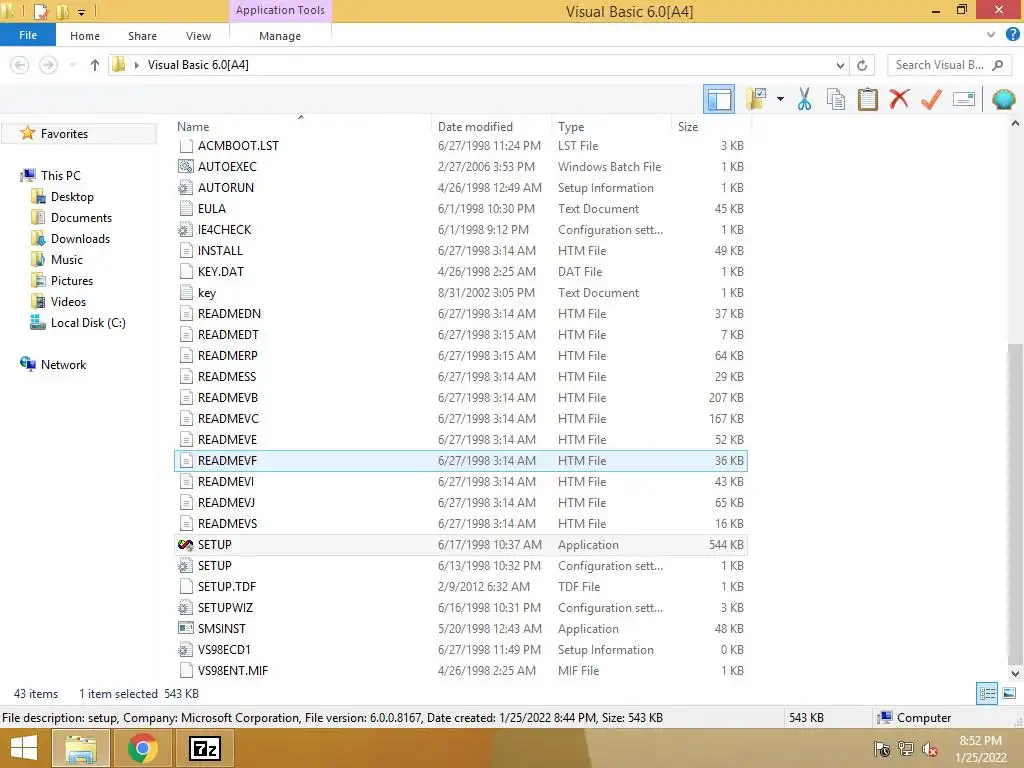The width and height of the screenshot is (1024, 768).
Task: Select the READMEVF file row
Action: [460, 460]
